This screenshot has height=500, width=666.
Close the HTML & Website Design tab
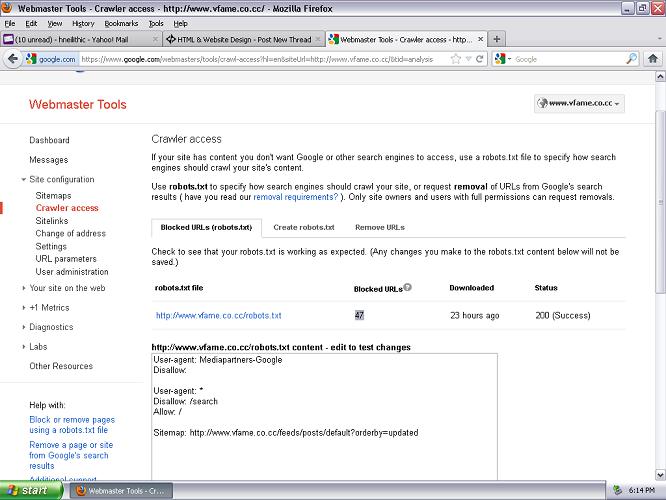[317, 39]
